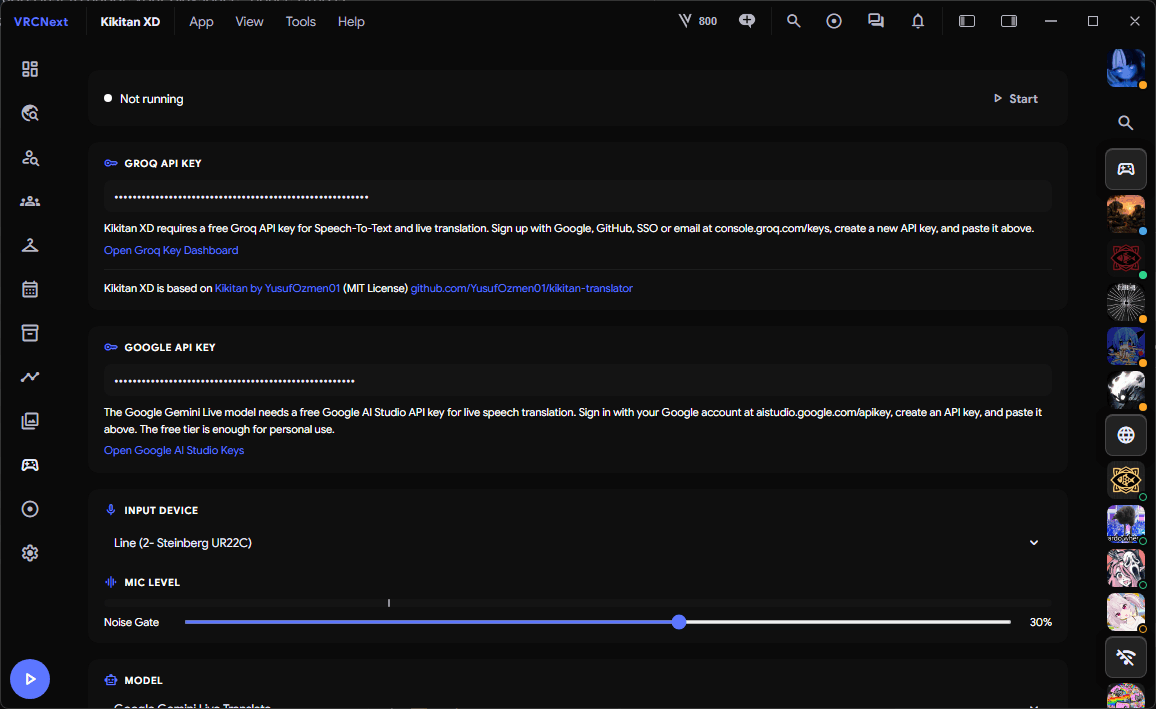1156x709 pixels.
Task: Open own profile avatar at top right
Action: tap(1126, 68)
